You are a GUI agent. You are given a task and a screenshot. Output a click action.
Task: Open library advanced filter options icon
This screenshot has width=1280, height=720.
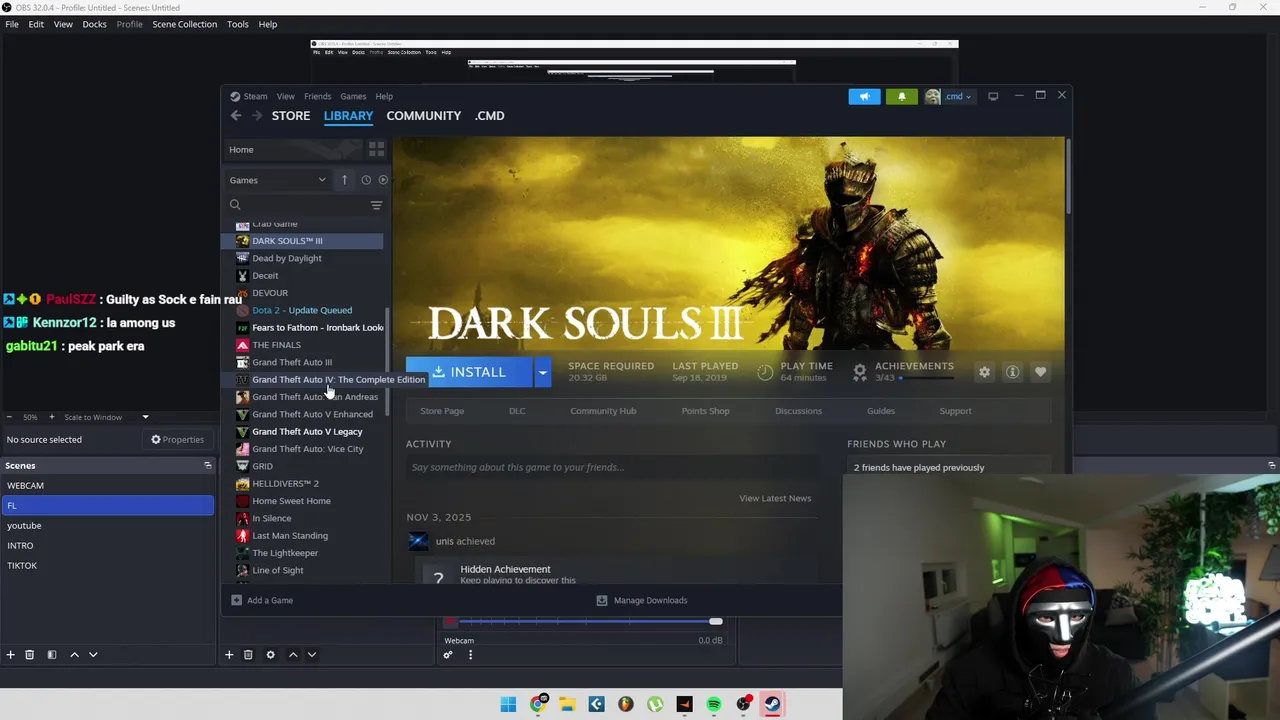click(376, 205)
